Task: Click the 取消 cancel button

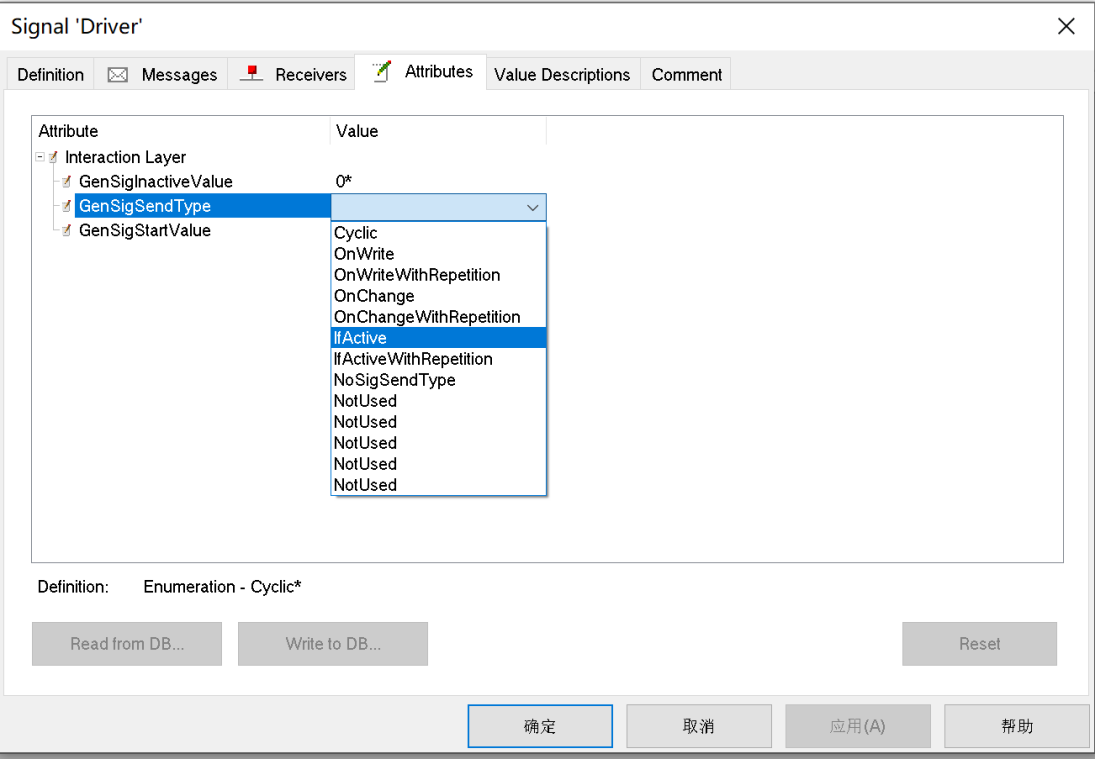Action: pos(698,725)
